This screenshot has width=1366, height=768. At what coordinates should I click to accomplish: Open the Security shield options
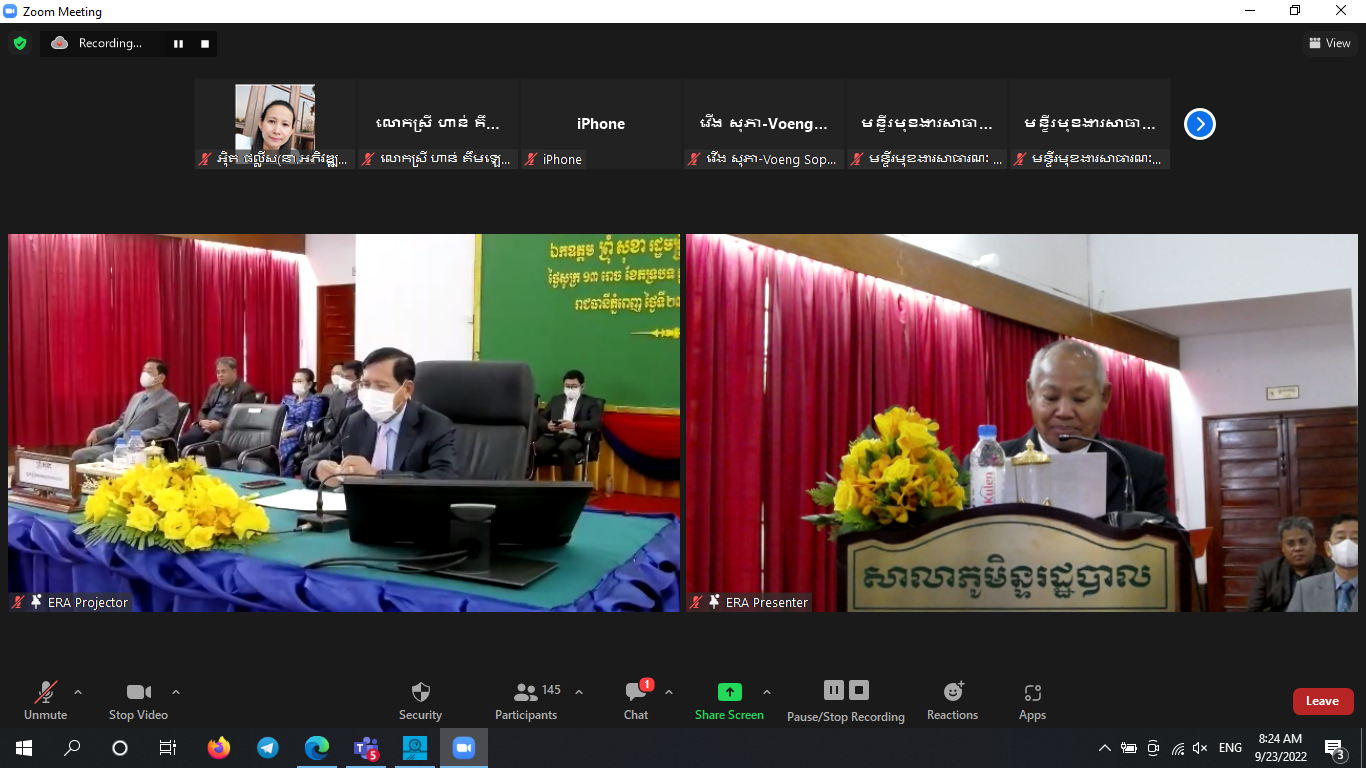pyautogui.click(x=420, y=700)
